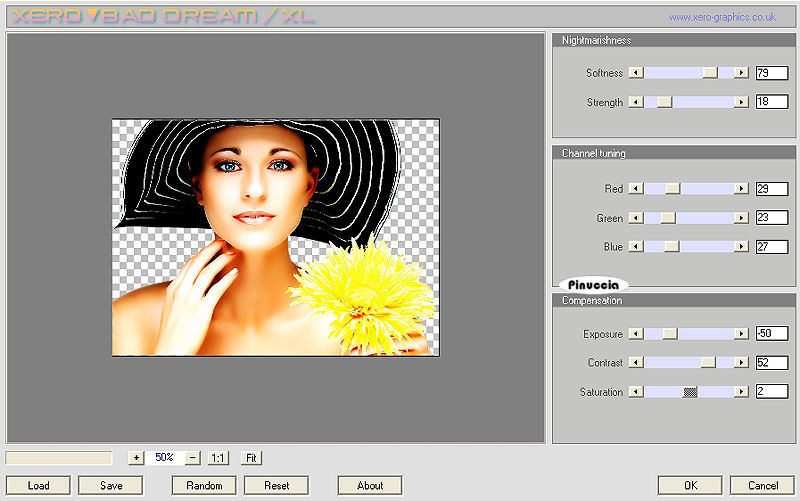Click the Contrast slider left arrow

[x=635, y=363]
